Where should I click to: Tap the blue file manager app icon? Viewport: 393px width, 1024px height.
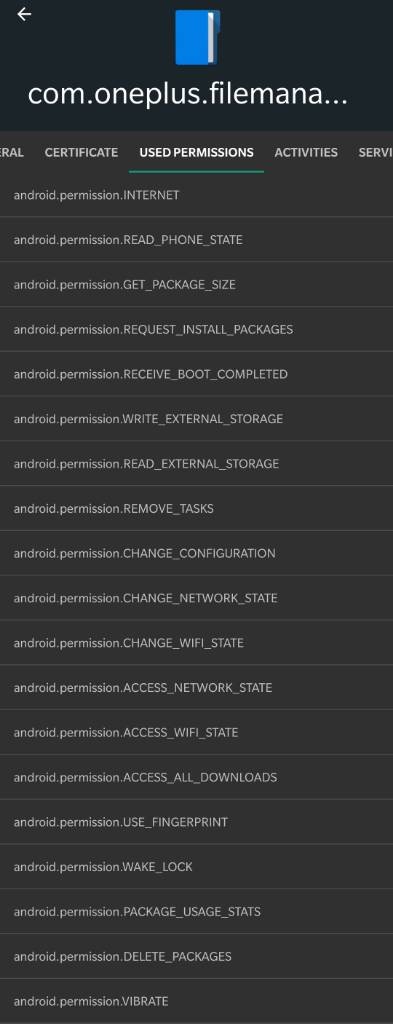click(197, 37)
